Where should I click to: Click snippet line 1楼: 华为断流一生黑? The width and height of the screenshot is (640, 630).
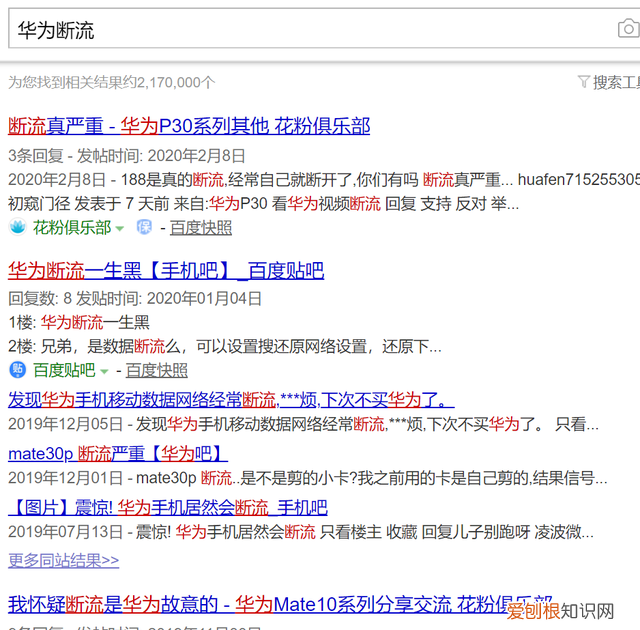79,322
